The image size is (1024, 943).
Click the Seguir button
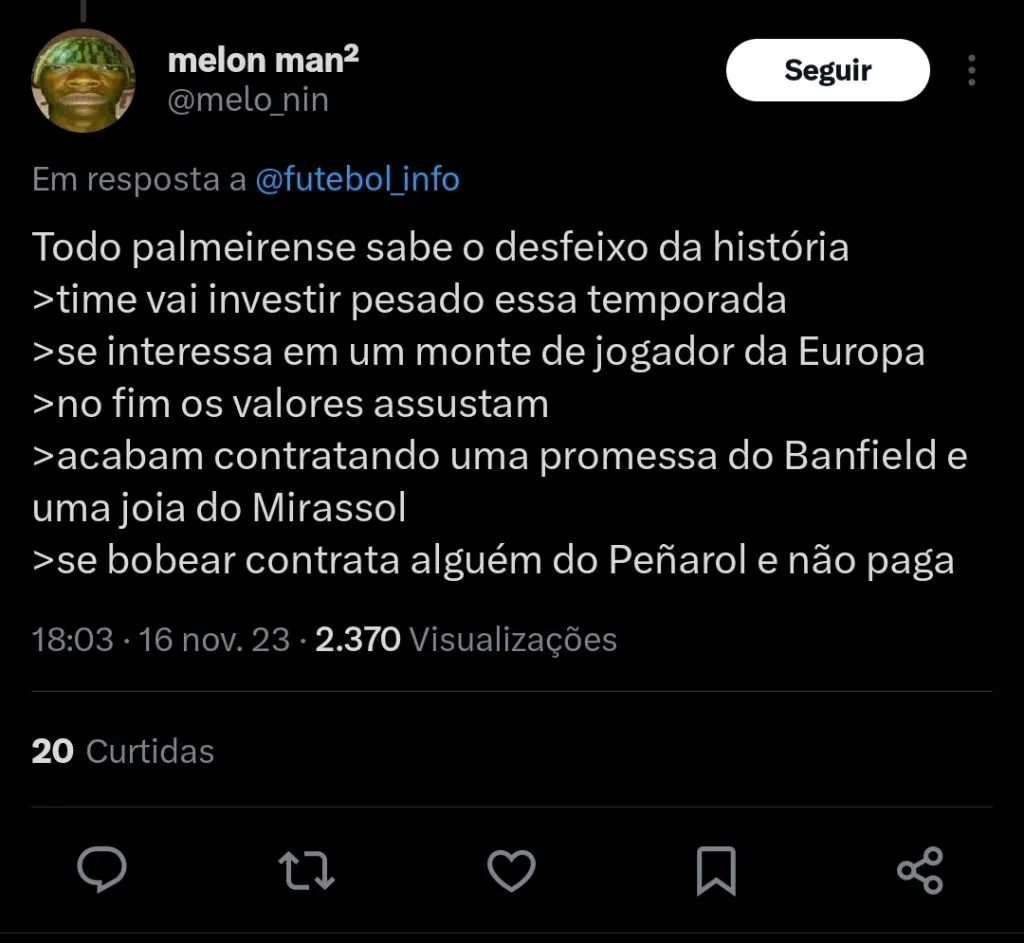coord(827,70)
